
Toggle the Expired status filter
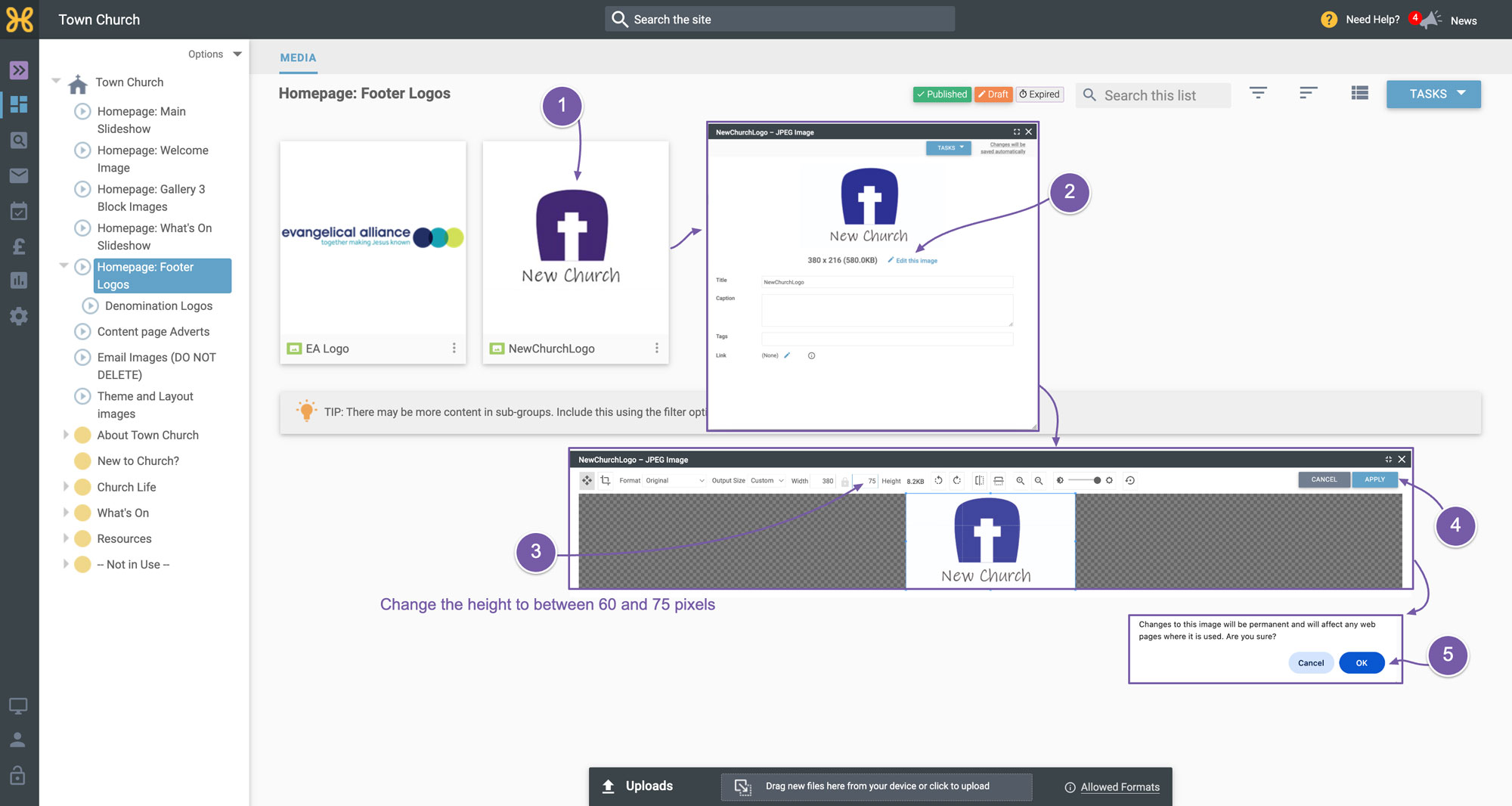[1039, 95]
